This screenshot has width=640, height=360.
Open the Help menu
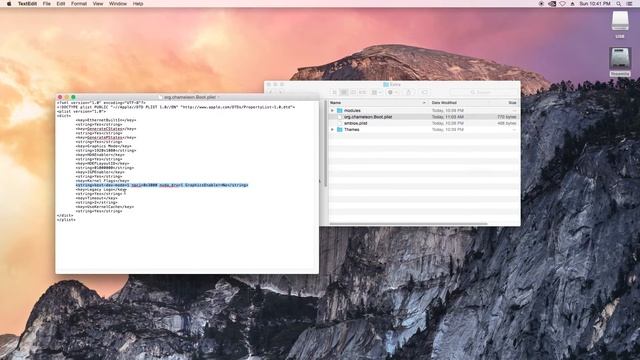pos(138,4)
